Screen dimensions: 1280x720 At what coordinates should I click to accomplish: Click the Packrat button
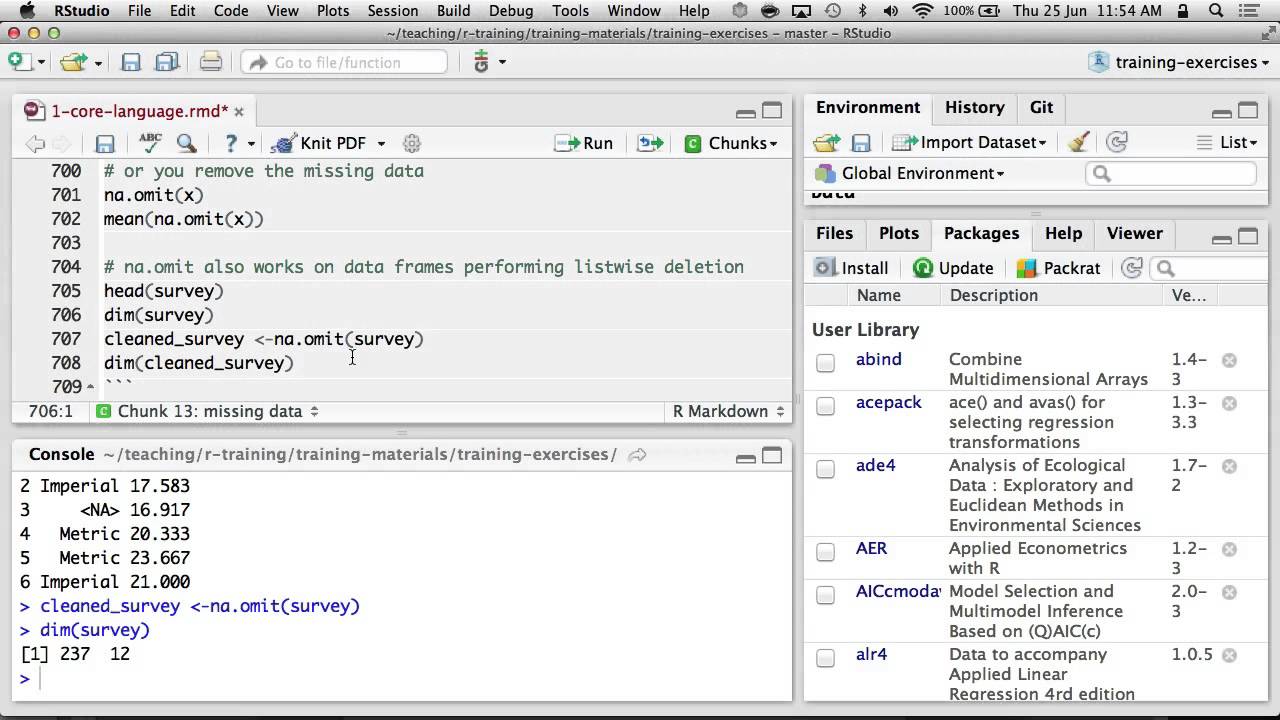click(x=1058, y=268)
